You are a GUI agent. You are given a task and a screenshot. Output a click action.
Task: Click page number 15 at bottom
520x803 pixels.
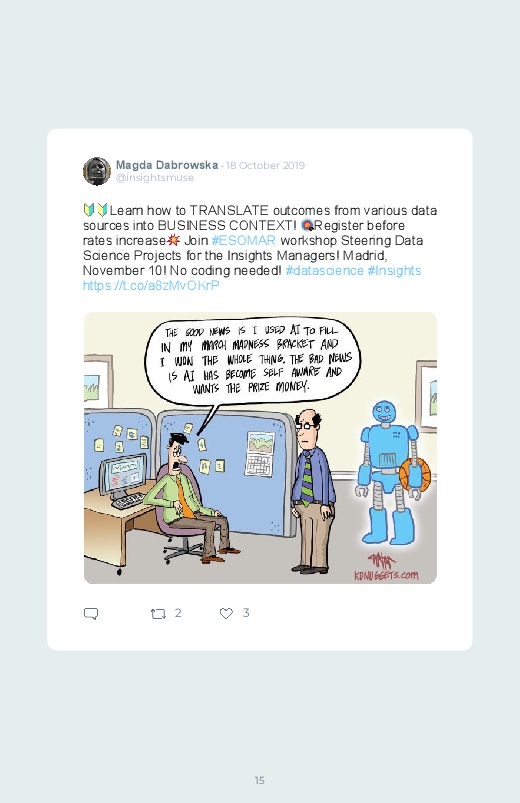click(260, 780)
